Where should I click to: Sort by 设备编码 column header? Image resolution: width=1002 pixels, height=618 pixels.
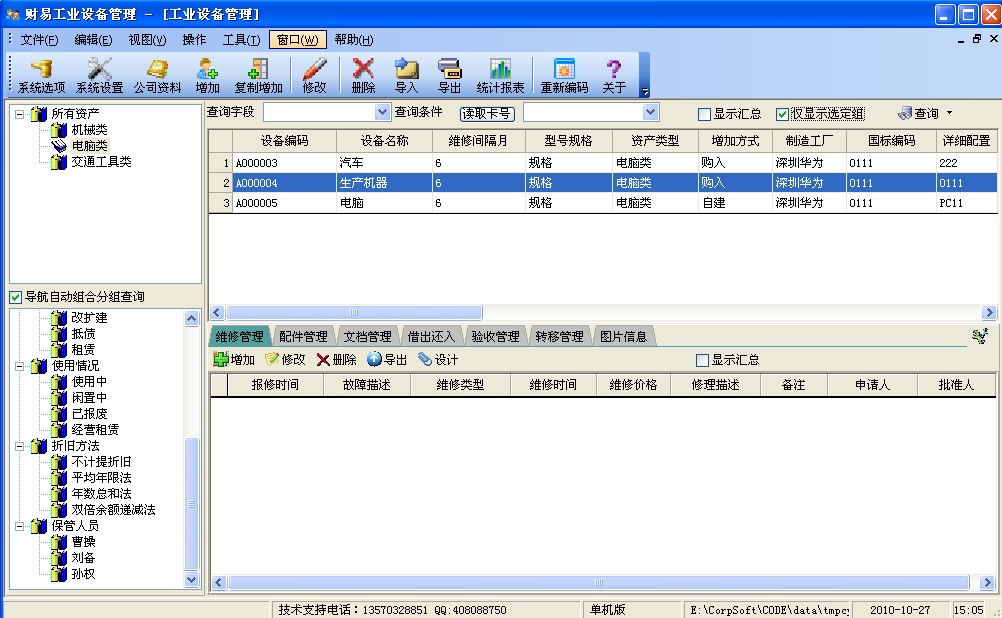coord(284,141)
